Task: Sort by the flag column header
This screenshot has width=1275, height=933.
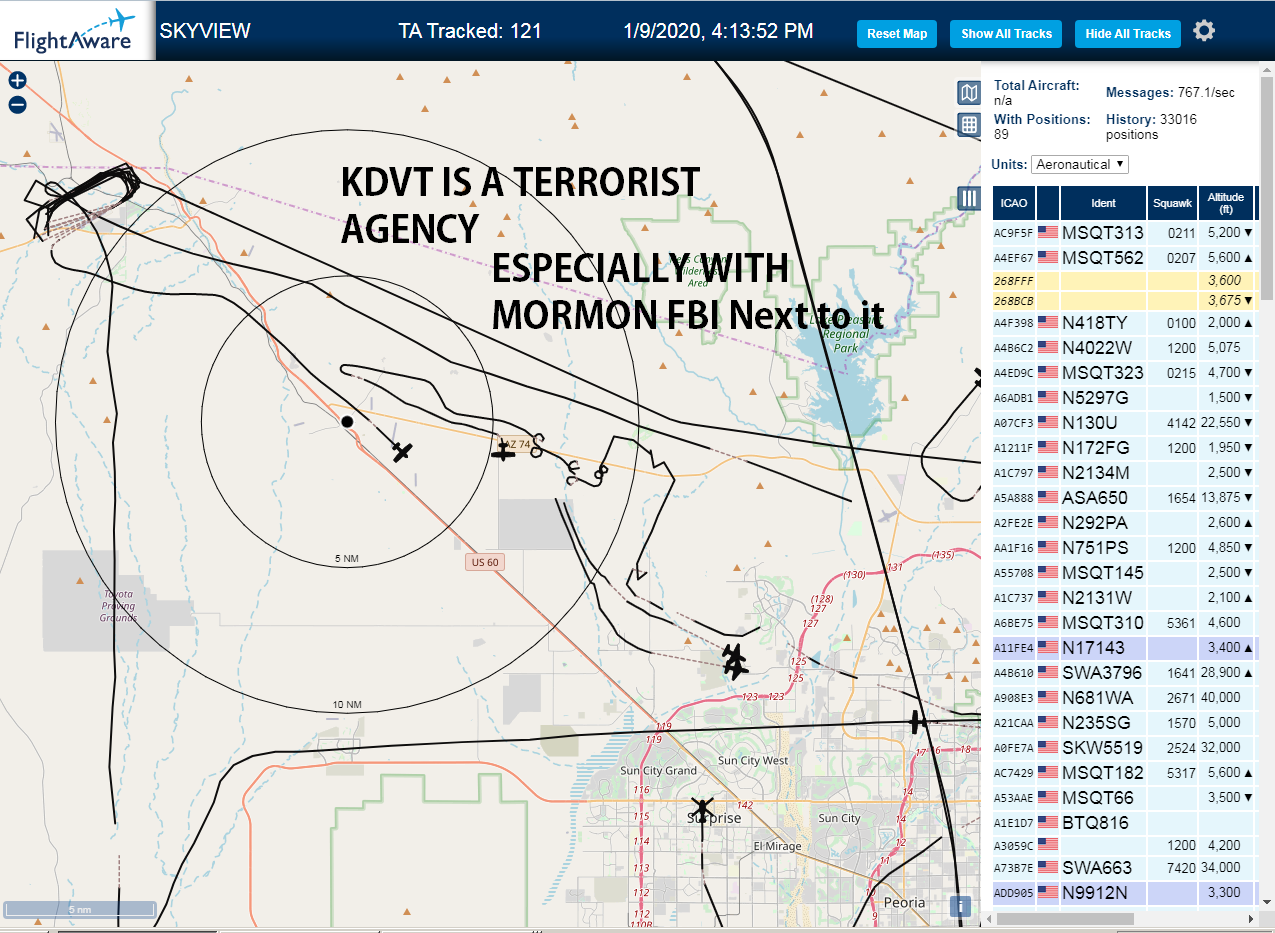Action: (x=1048, y=203)
